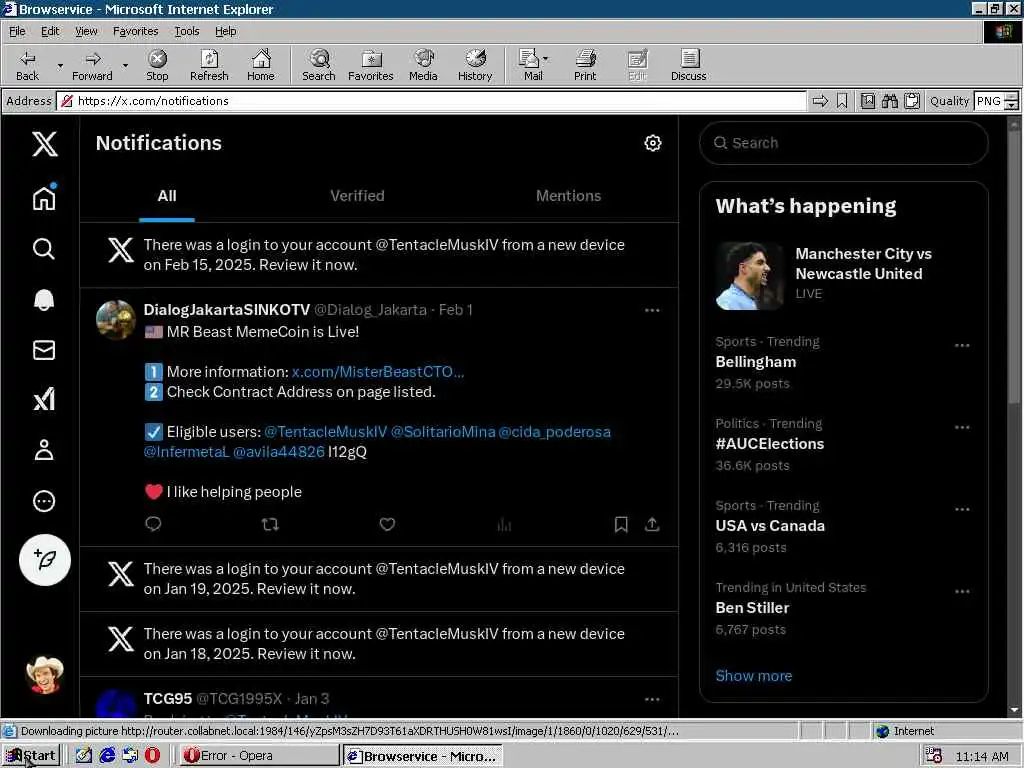Screen dimensions: 1024x768
Task: View analytics of MR Beast MemeCoin post
Action: 504,524
